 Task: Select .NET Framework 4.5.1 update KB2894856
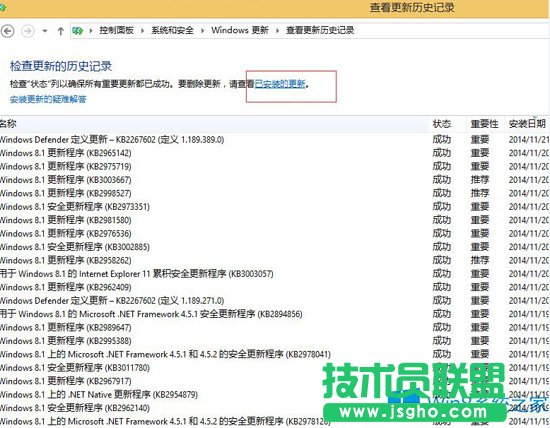(x=275, y=314)
